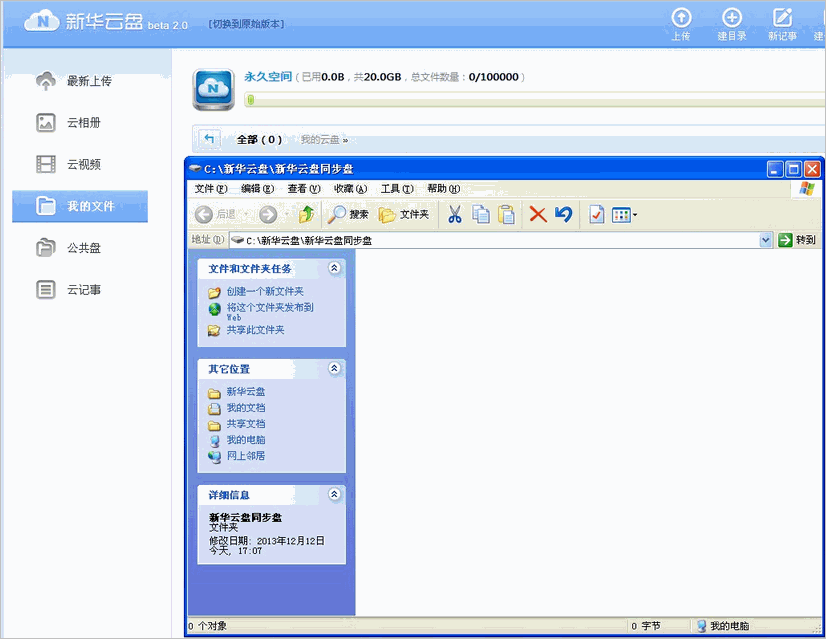Image resolution: width=826 pixels, height=639 pixels.
Task: Click the permanent space cloud drive icon
Action: pyautogui.click(x=213, y=90)
